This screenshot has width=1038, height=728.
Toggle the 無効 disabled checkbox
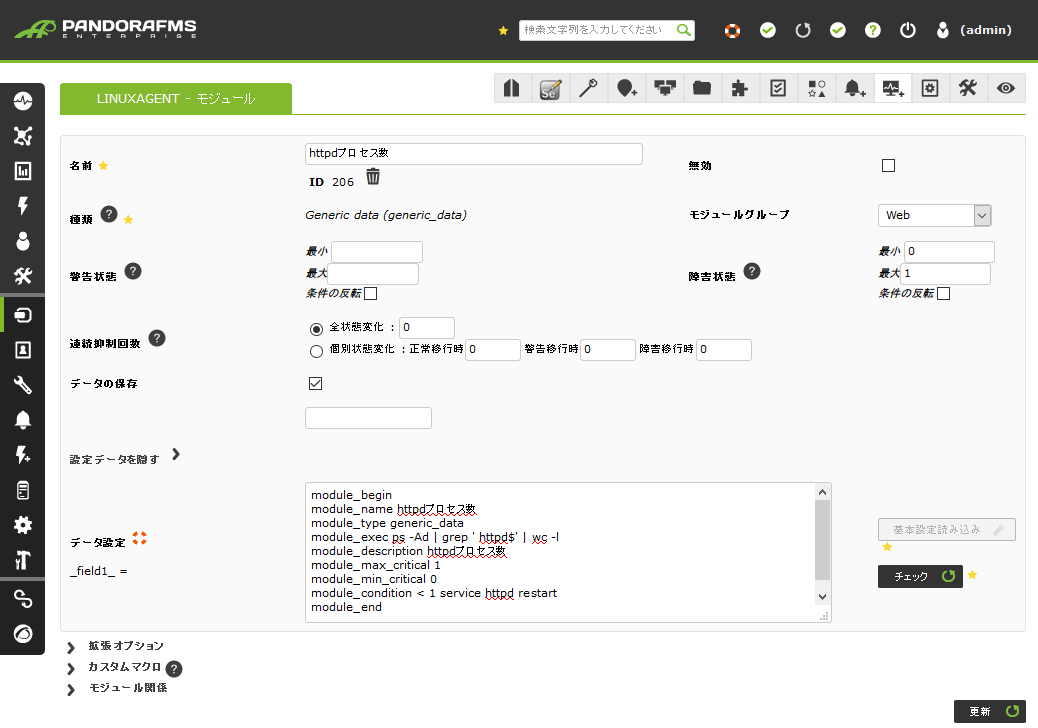pos(888,165)
